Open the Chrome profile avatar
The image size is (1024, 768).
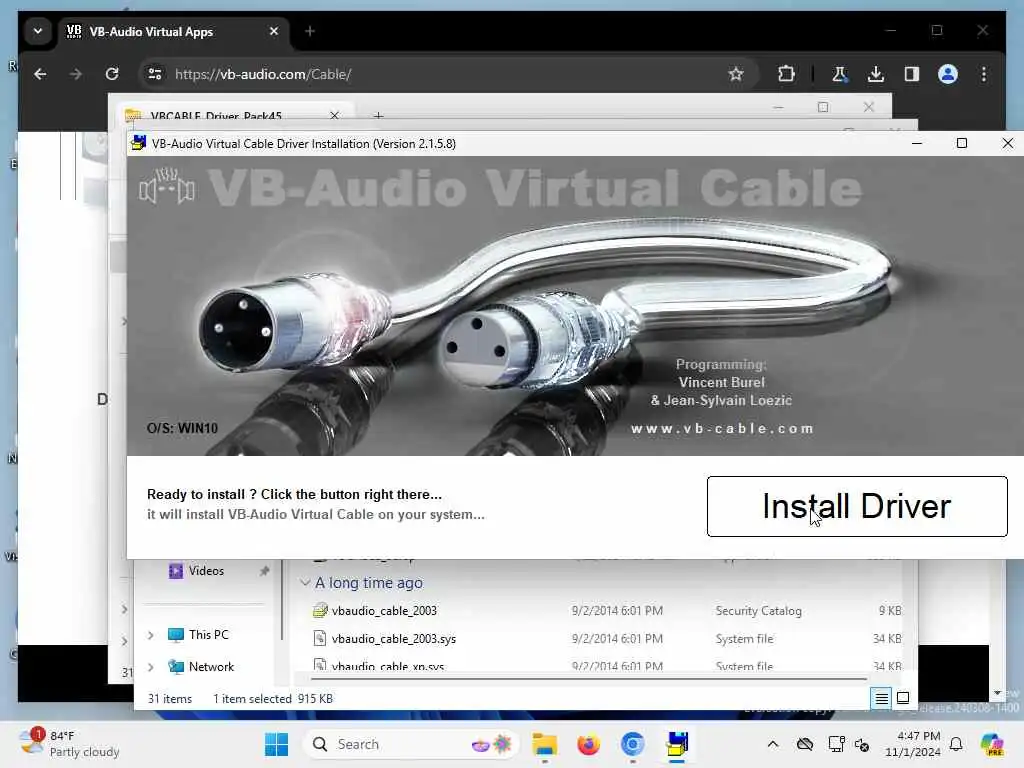pyautogui.click(x=948, y=74)
